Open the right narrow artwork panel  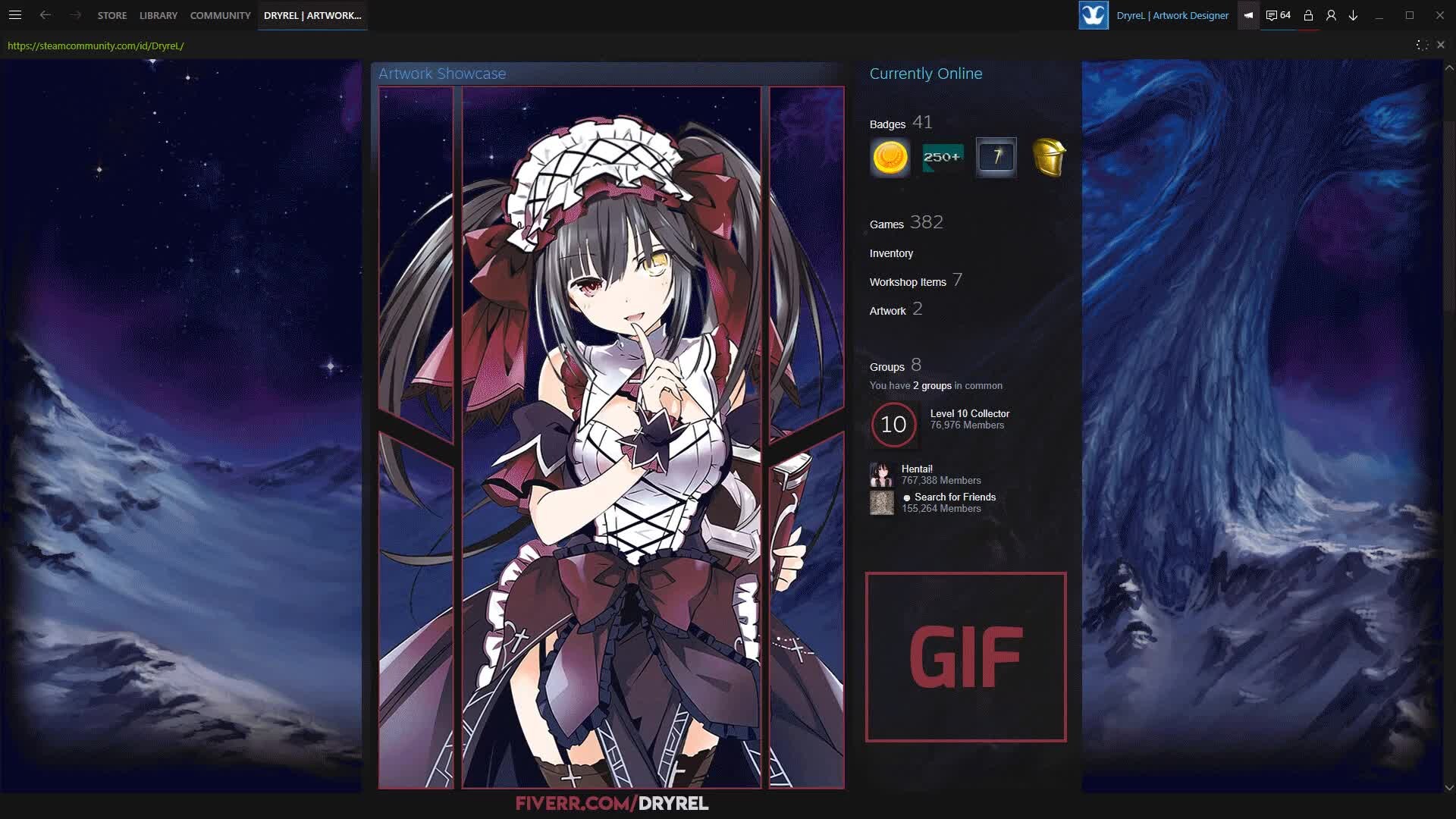click(x=806, y=438)
